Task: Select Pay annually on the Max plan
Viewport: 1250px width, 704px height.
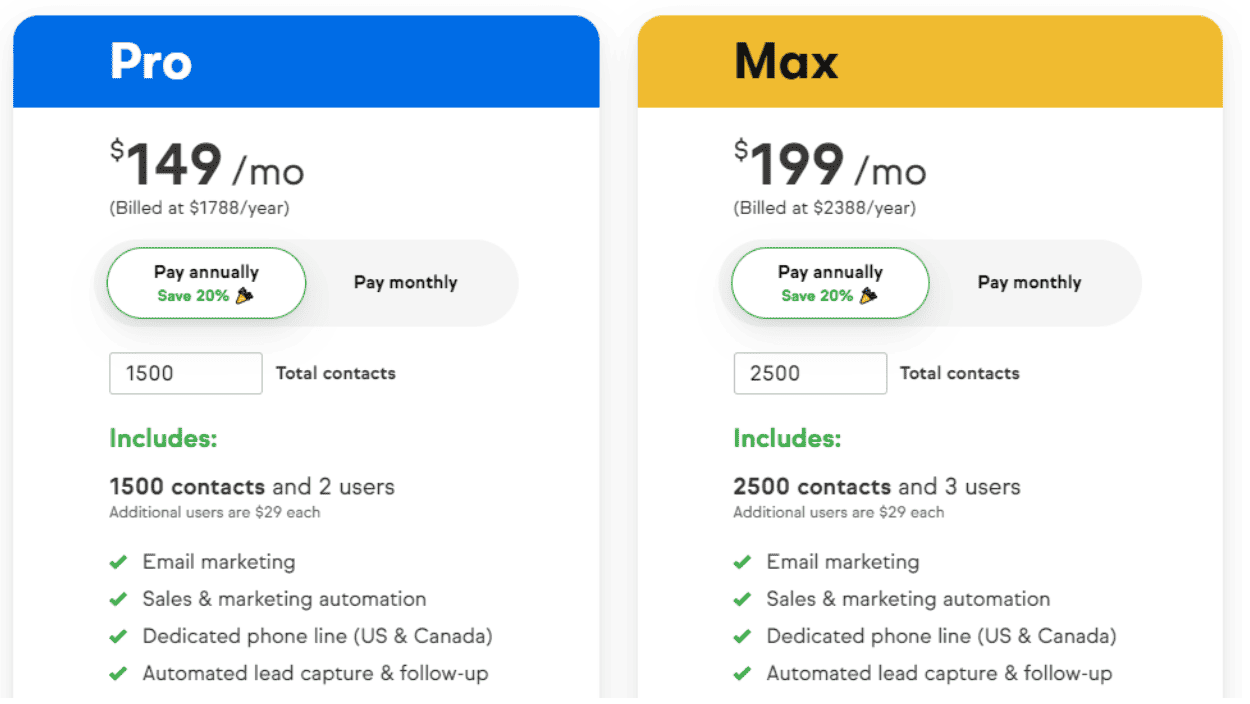Action: [x=830, y=283]
